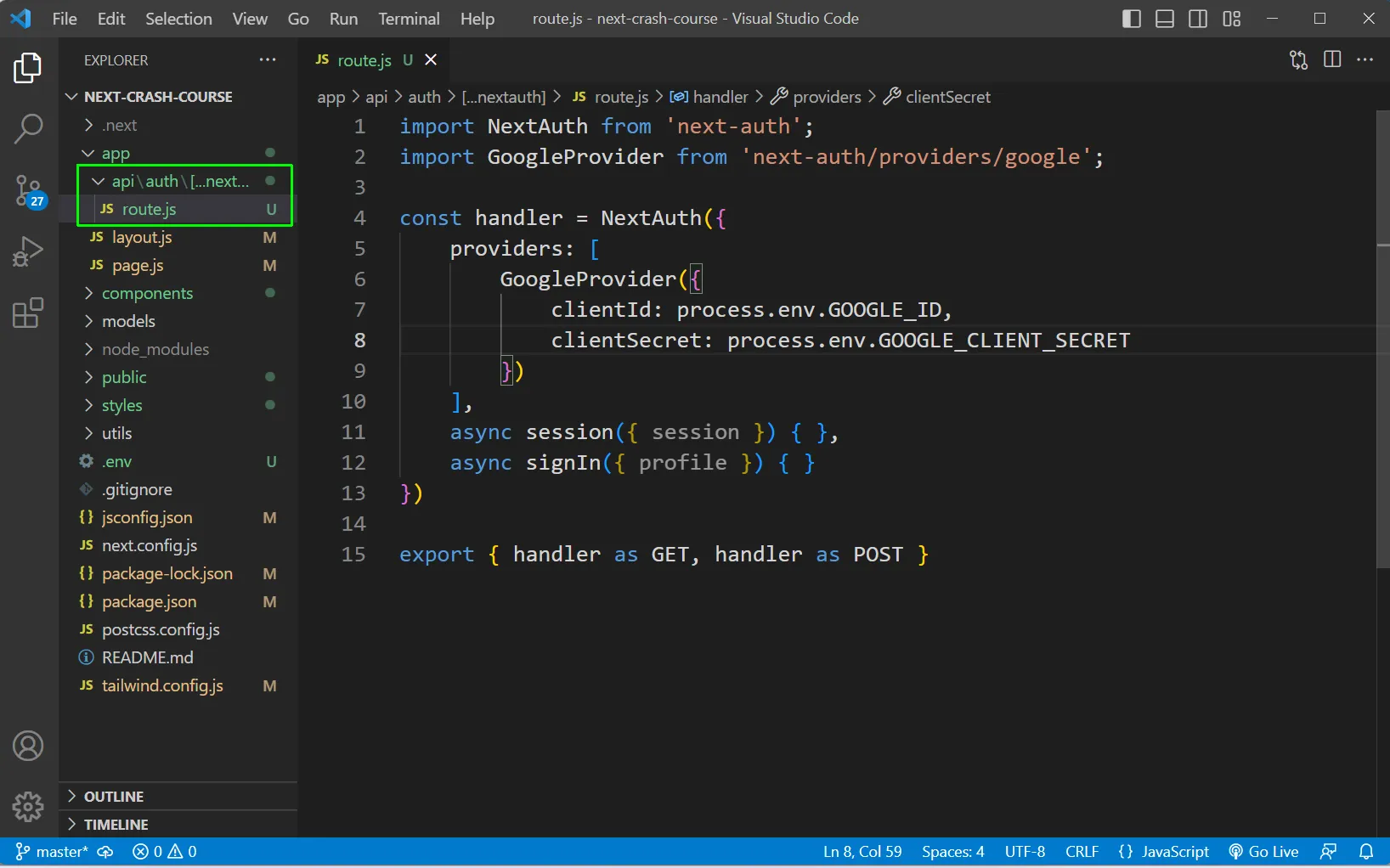Viewport: 1390px width, 868px height.
Task: Open the Search view in activity bar
Action: click(x=28, y=129)
